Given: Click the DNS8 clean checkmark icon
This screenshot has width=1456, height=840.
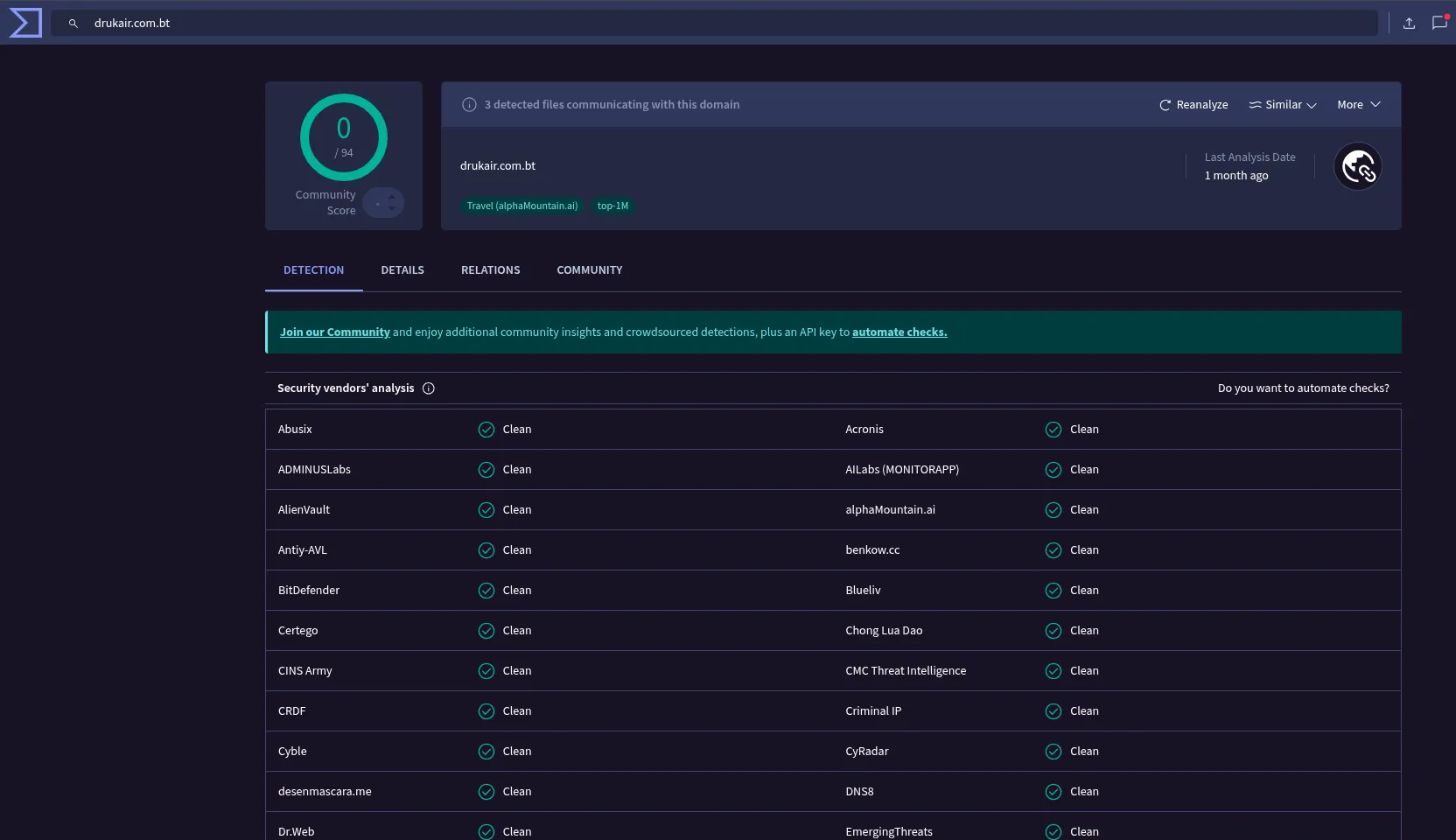Looking at the screenshot, I should pos(1053,792).
